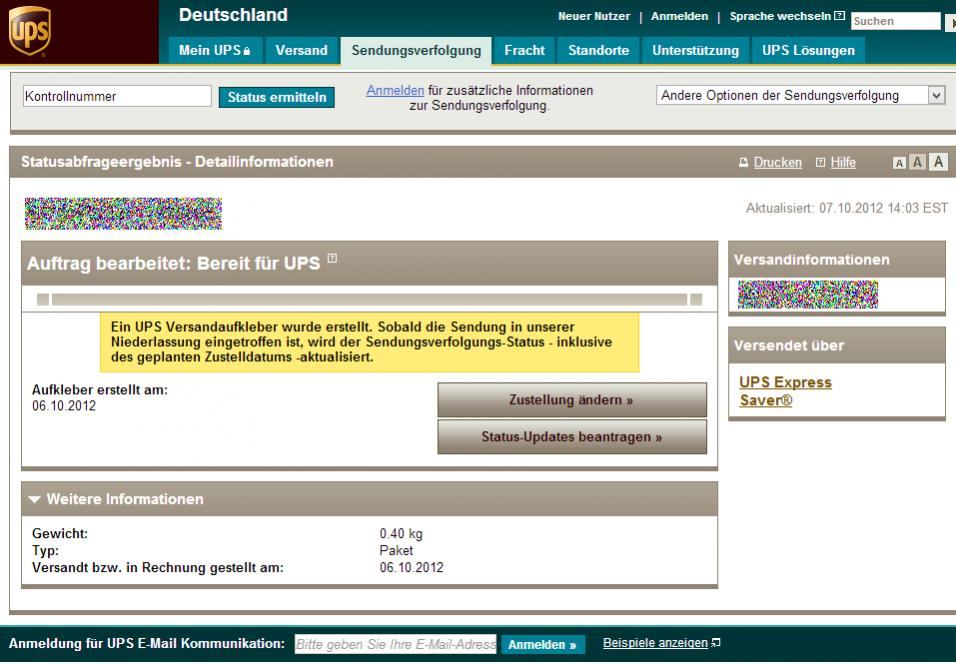
Task: Click the shipment progress bar
Action: pyautogui.click(x=369, y=299)
